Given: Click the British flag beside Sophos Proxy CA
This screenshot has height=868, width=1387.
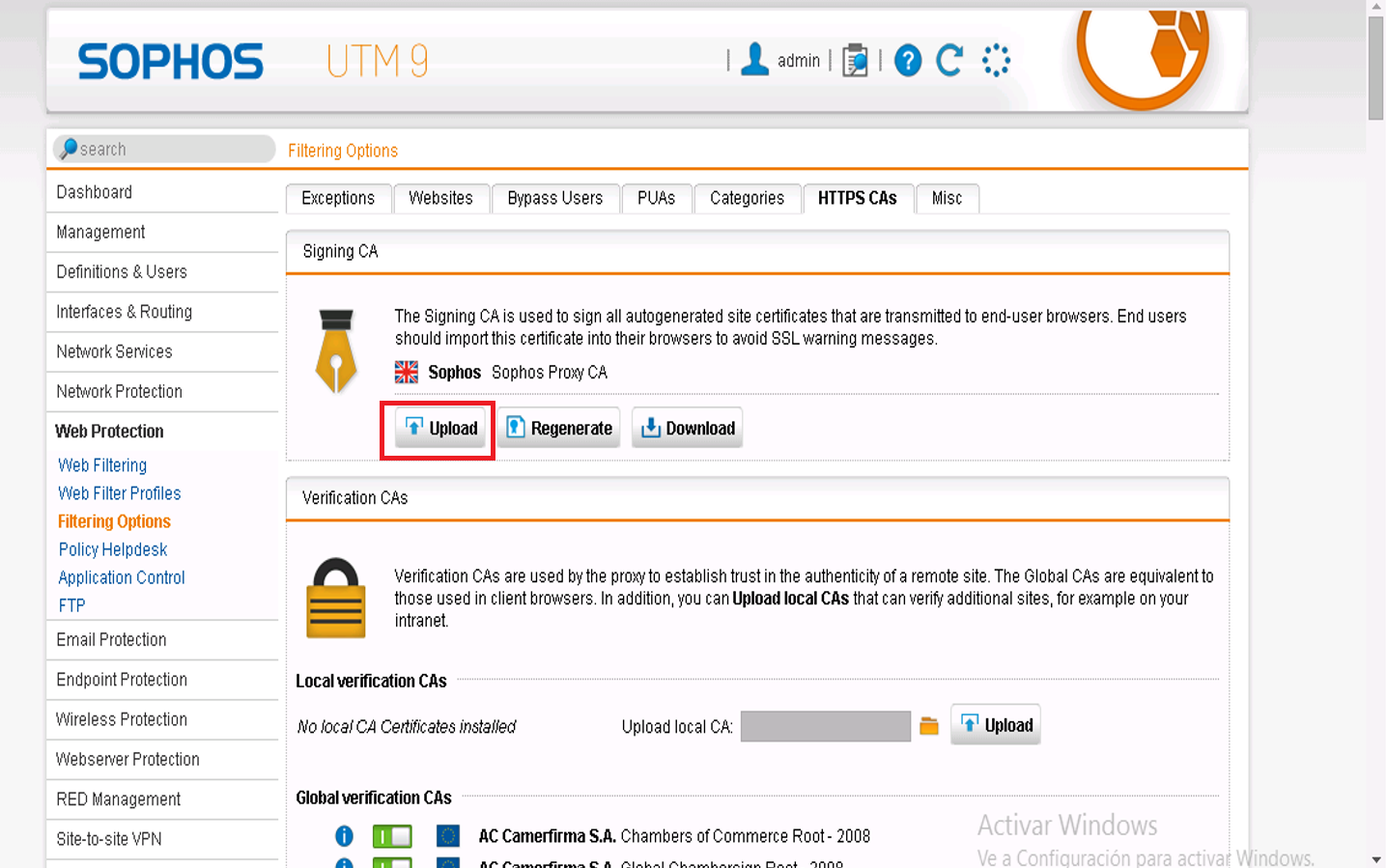Looking at the screenshot, I should (407, 372).
